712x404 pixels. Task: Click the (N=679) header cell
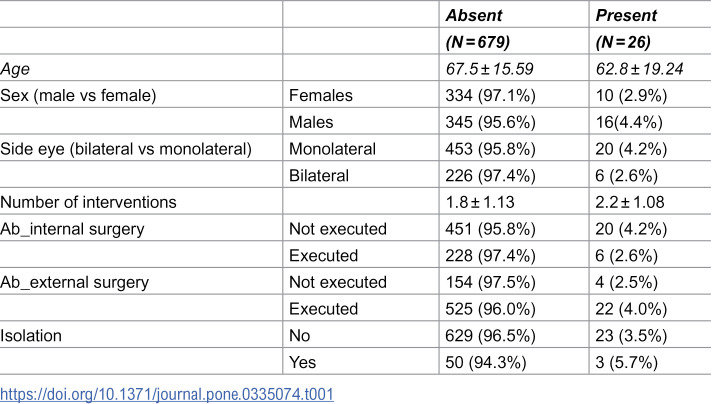478,42
